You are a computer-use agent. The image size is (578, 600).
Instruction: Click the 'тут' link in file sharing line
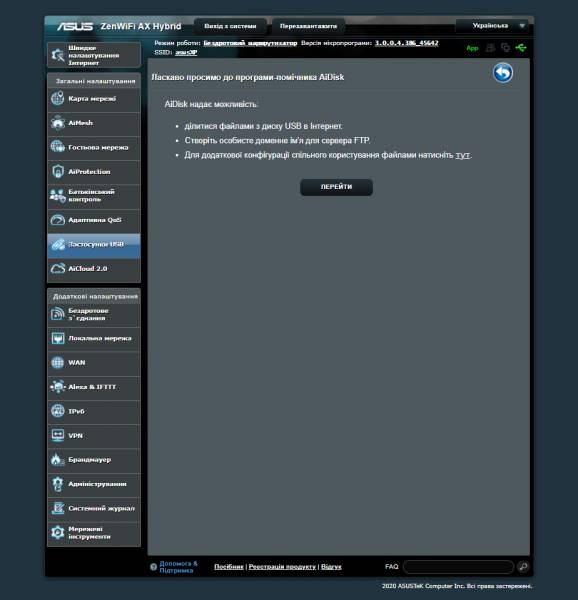462,155
